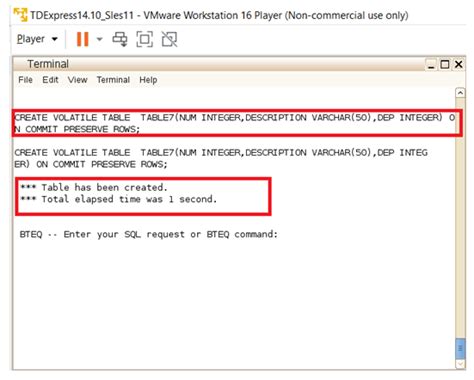Toggle Unity mode icon
This screenshot has width=474, height=380.
pos(169,39)
